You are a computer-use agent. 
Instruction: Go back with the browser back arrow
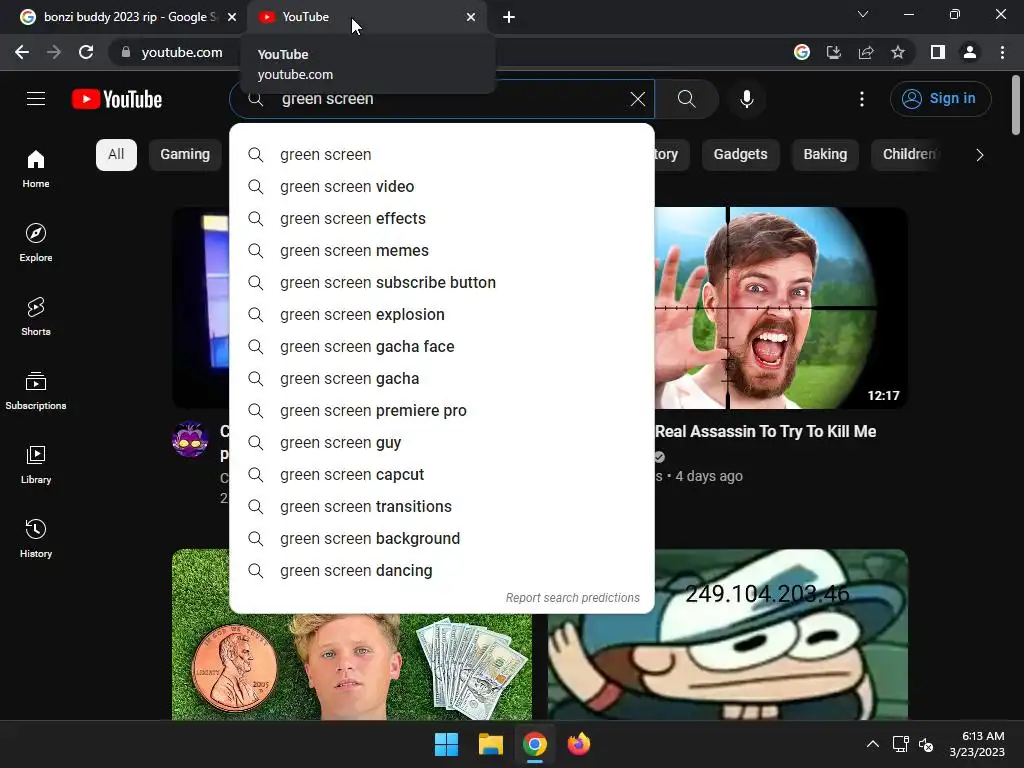(22, 52)
